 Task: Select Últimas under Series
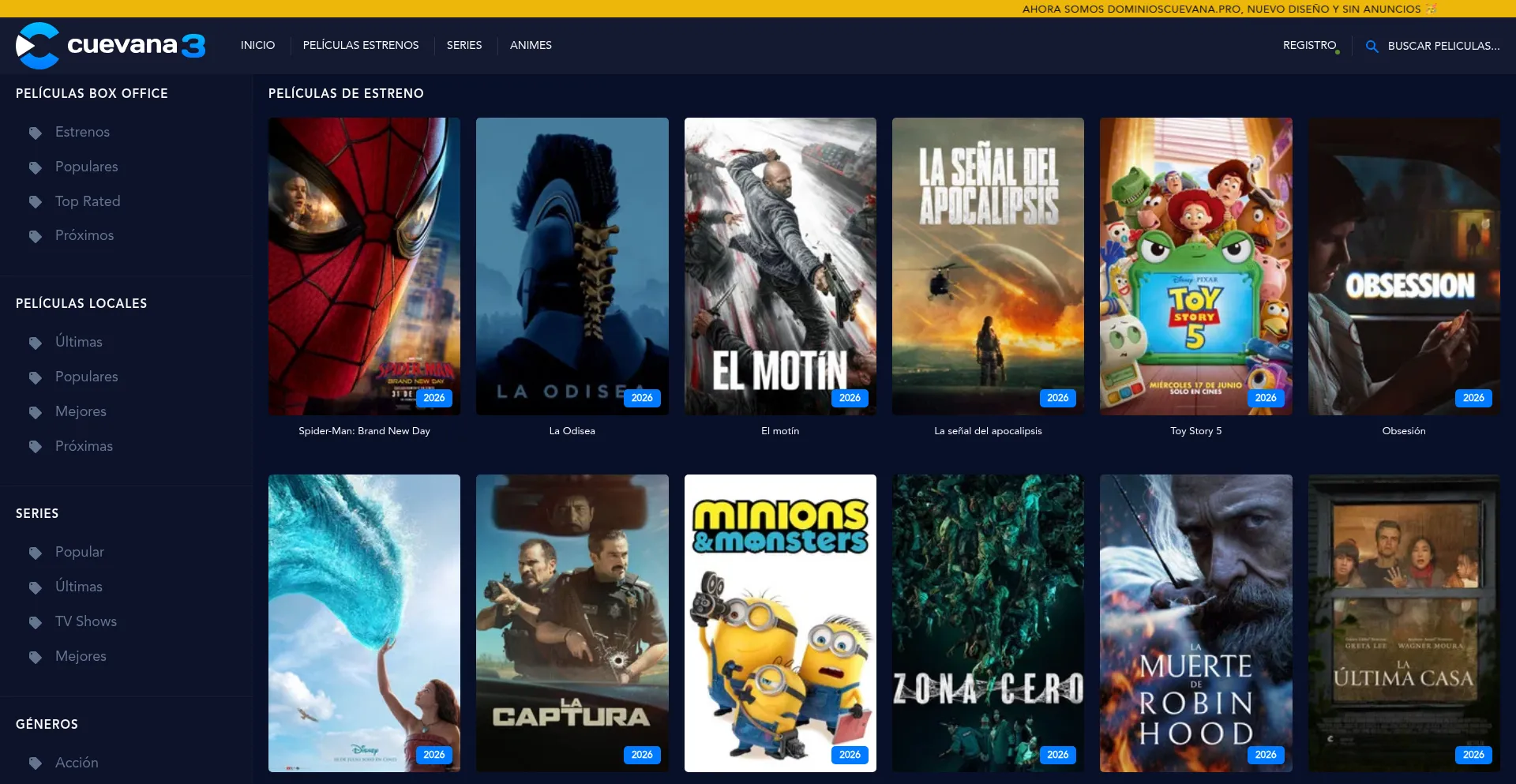(x=79, y=587)
